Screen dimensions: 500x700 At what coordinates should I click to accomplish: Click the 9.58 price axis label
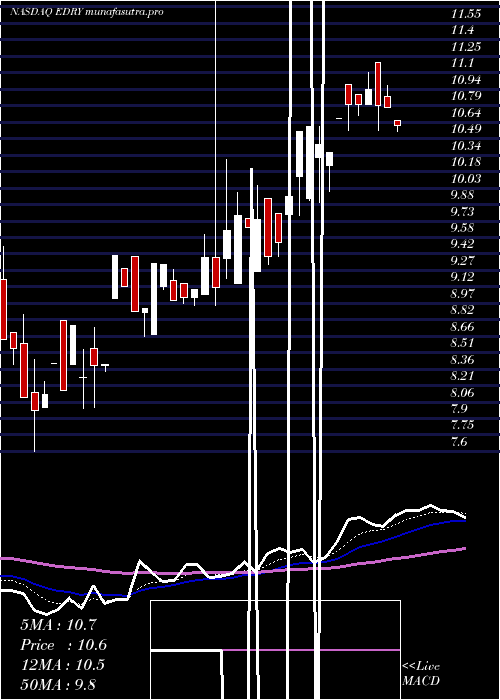coord(462,228)
